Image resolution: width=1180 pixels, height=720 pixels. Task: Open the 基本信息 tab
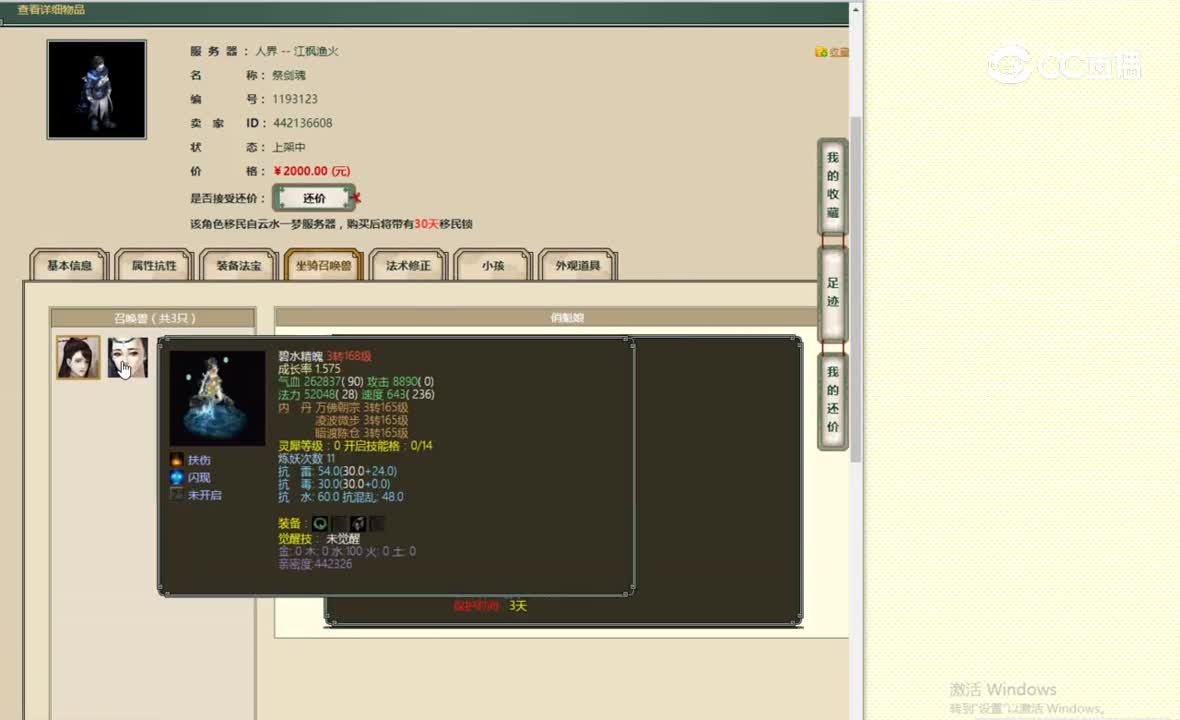[x=69, y=266]
